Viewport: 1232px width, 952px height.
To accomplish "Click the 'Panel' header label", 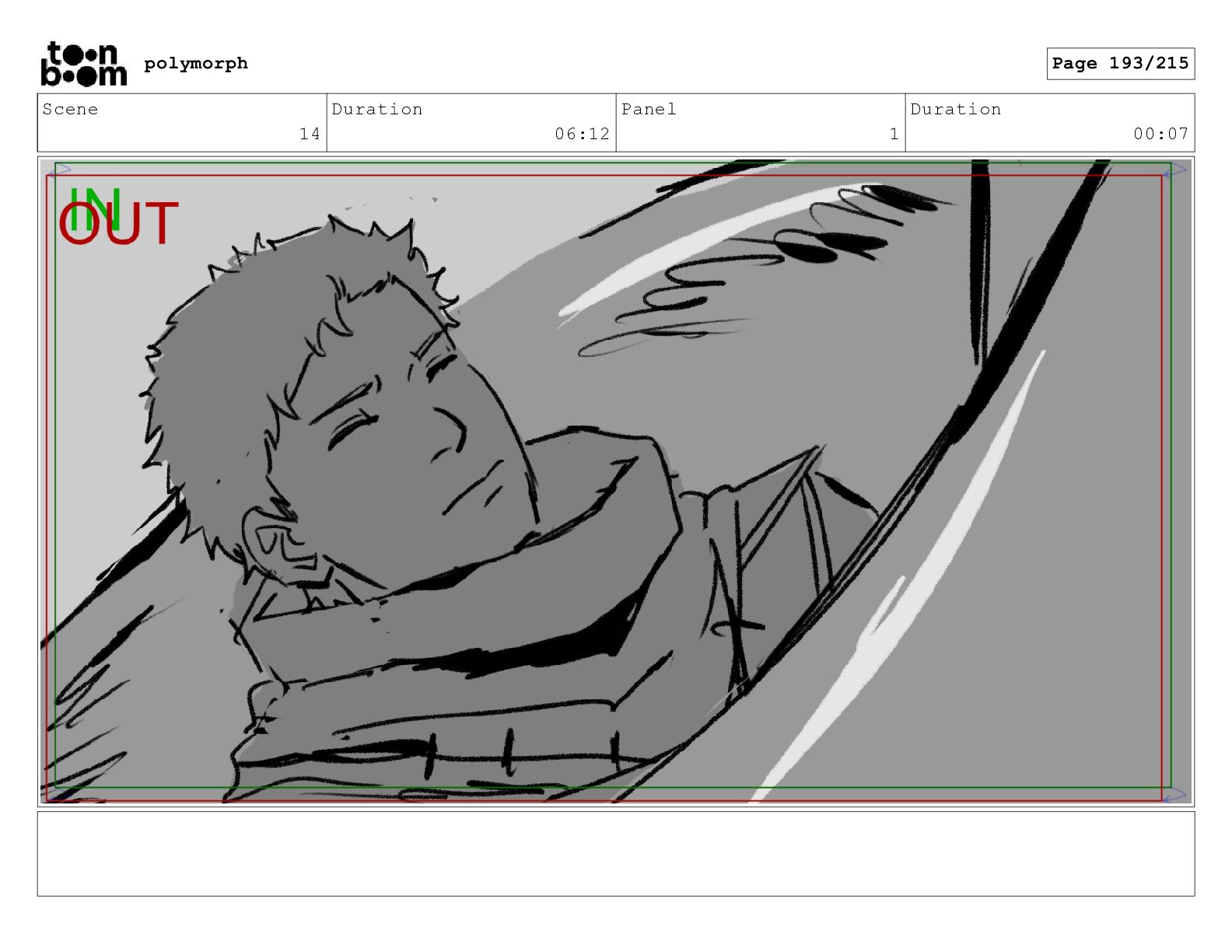I will point(649,109).
